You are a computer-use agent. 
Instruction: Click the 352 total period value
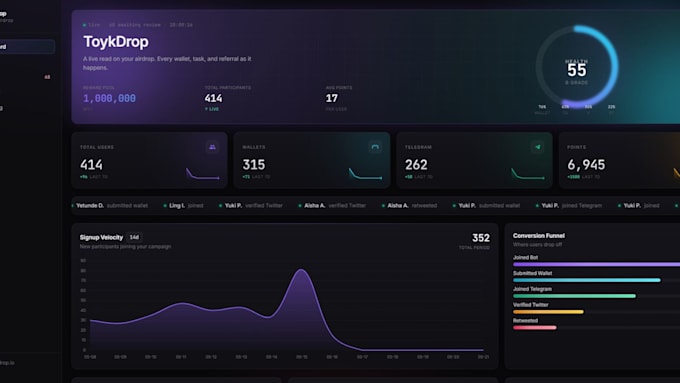pyautogui.click(x=481, y=238)
